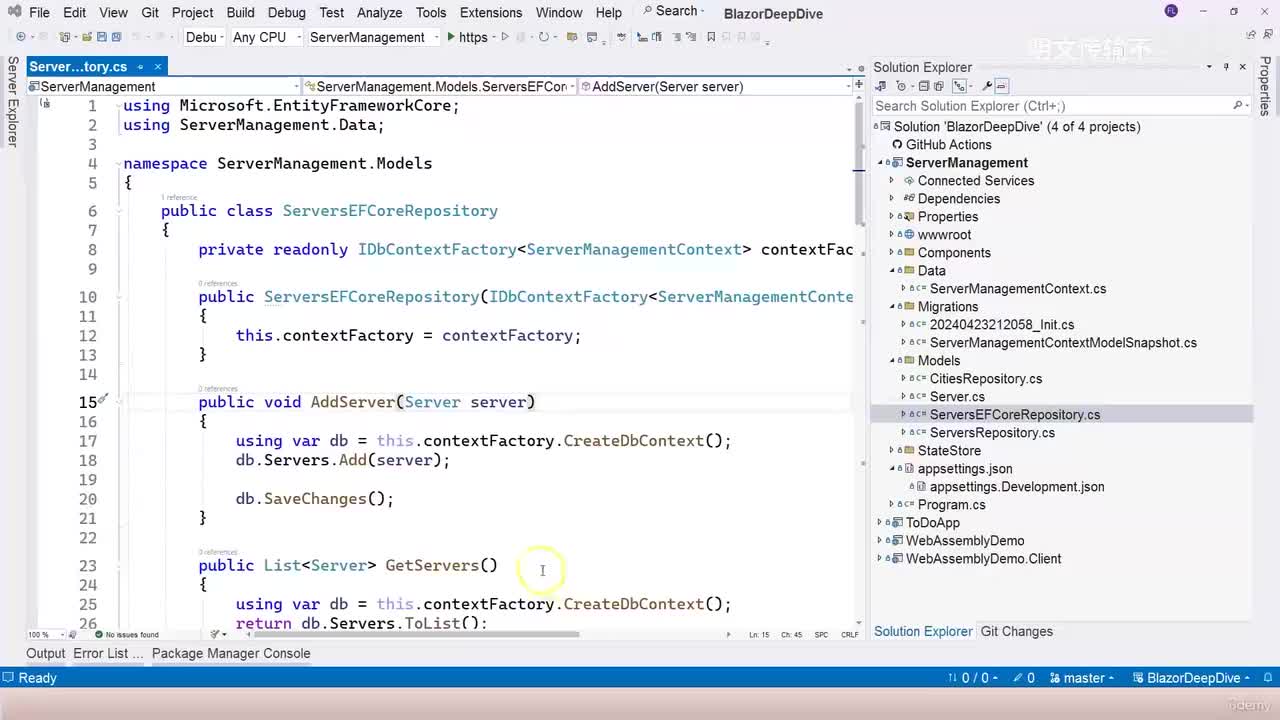Viewport: 1280px width, 720px height.
Task: Open the ServerManagement project navigation dropdown
Action: pyautogui.click(x=165, y=87)
